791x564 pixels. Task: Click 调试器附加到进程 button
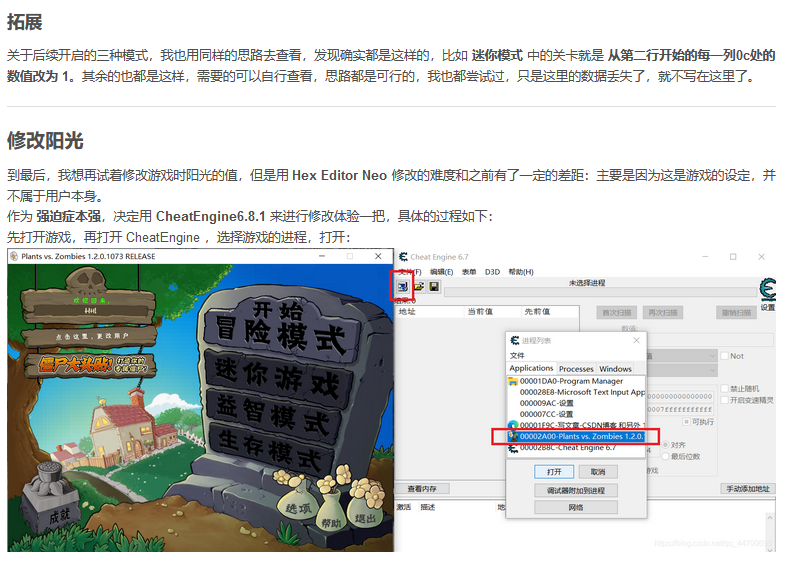coord(576,490)
